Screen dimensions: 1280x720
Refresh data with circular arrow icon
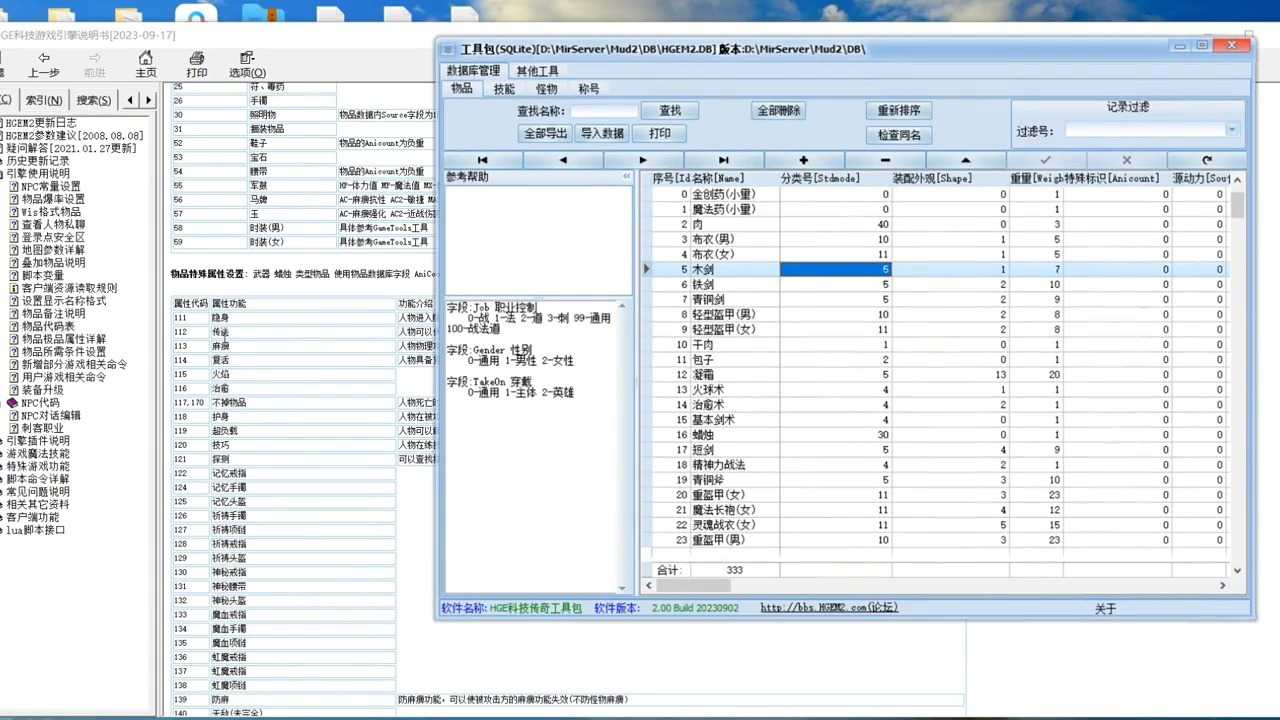[1207, 160]
